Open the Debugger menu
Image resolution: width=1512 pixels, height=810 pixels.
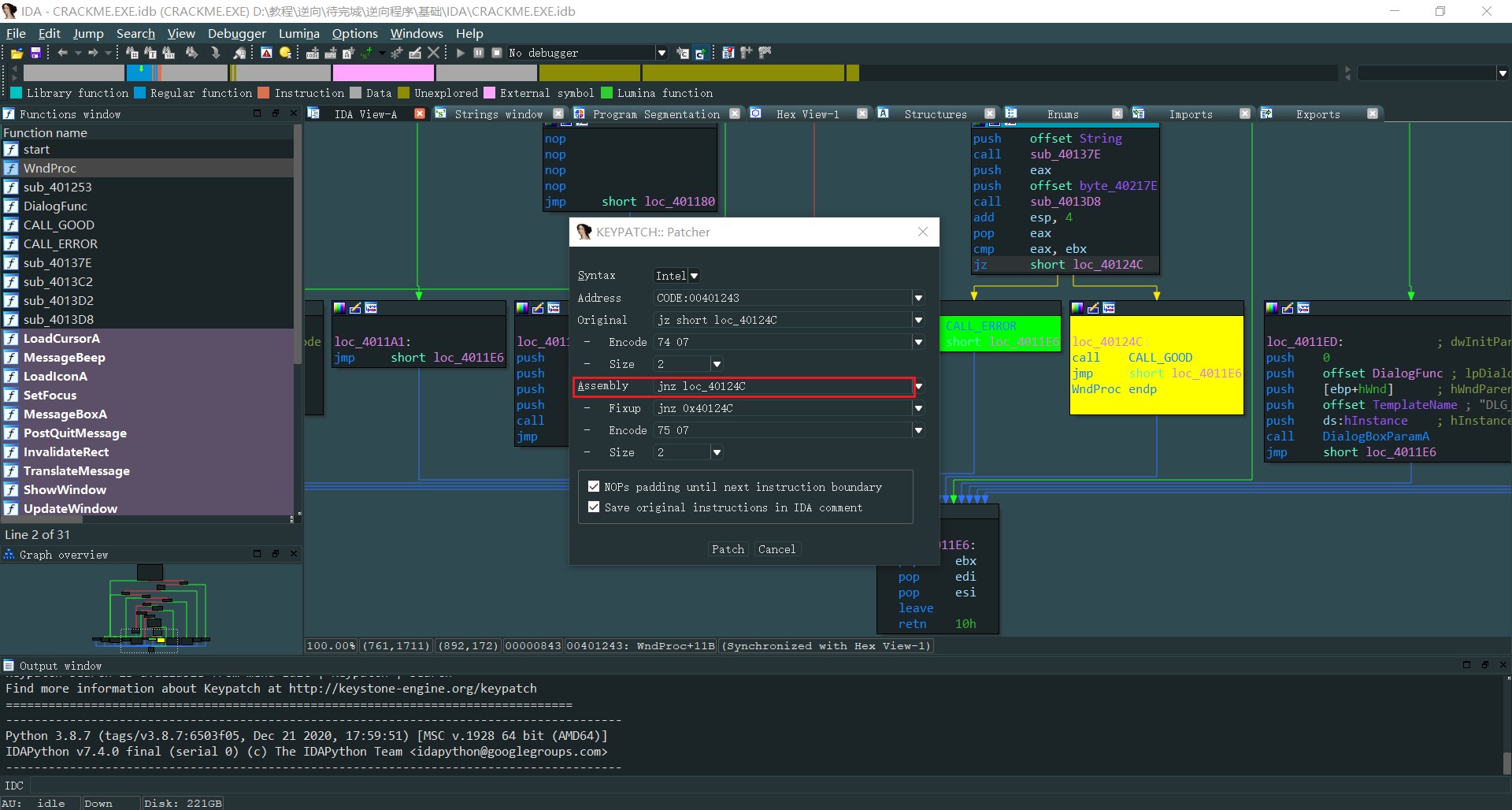pos(236,33)
